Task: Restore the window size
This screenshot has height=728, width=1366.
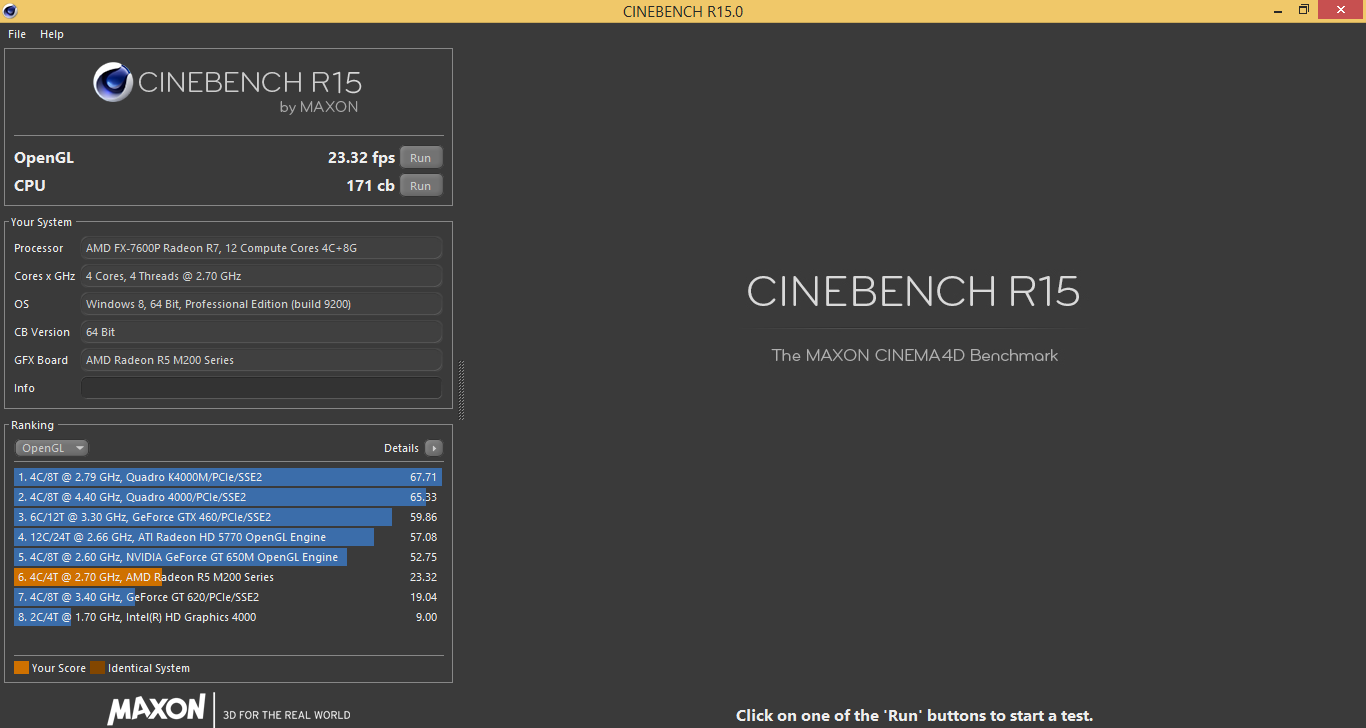Action: click(1304, 10)
